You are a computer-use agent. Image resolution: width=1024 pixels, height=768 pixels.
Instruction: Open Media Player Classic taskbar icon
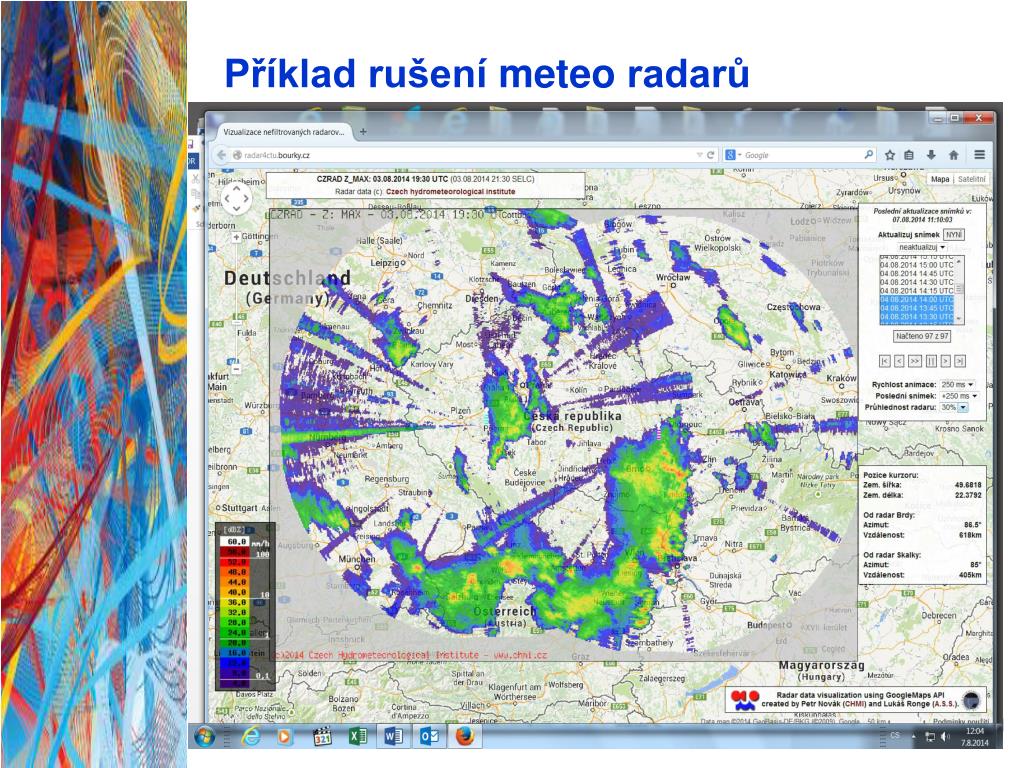(x=322, y=737)
